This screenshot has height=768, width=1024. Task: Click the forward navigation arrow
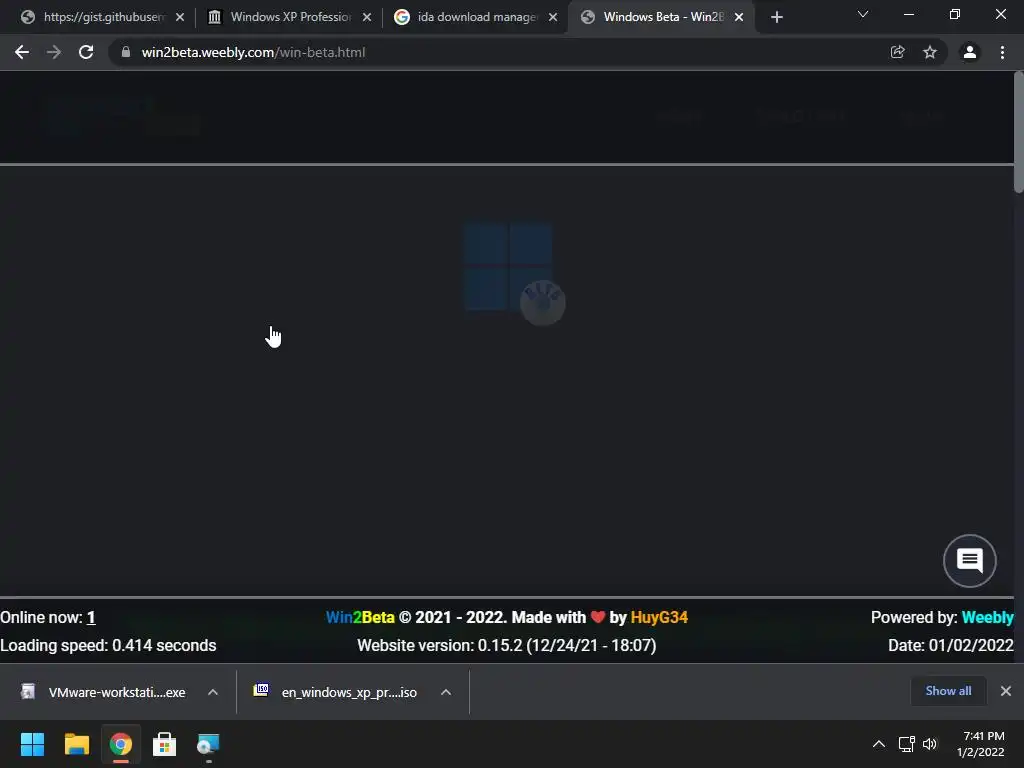tap(54, 52)
